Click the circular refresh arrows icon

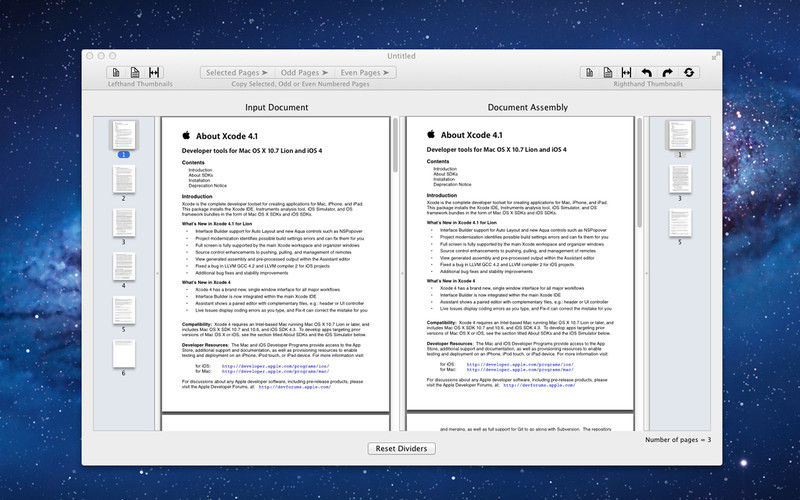coord(689,72)
